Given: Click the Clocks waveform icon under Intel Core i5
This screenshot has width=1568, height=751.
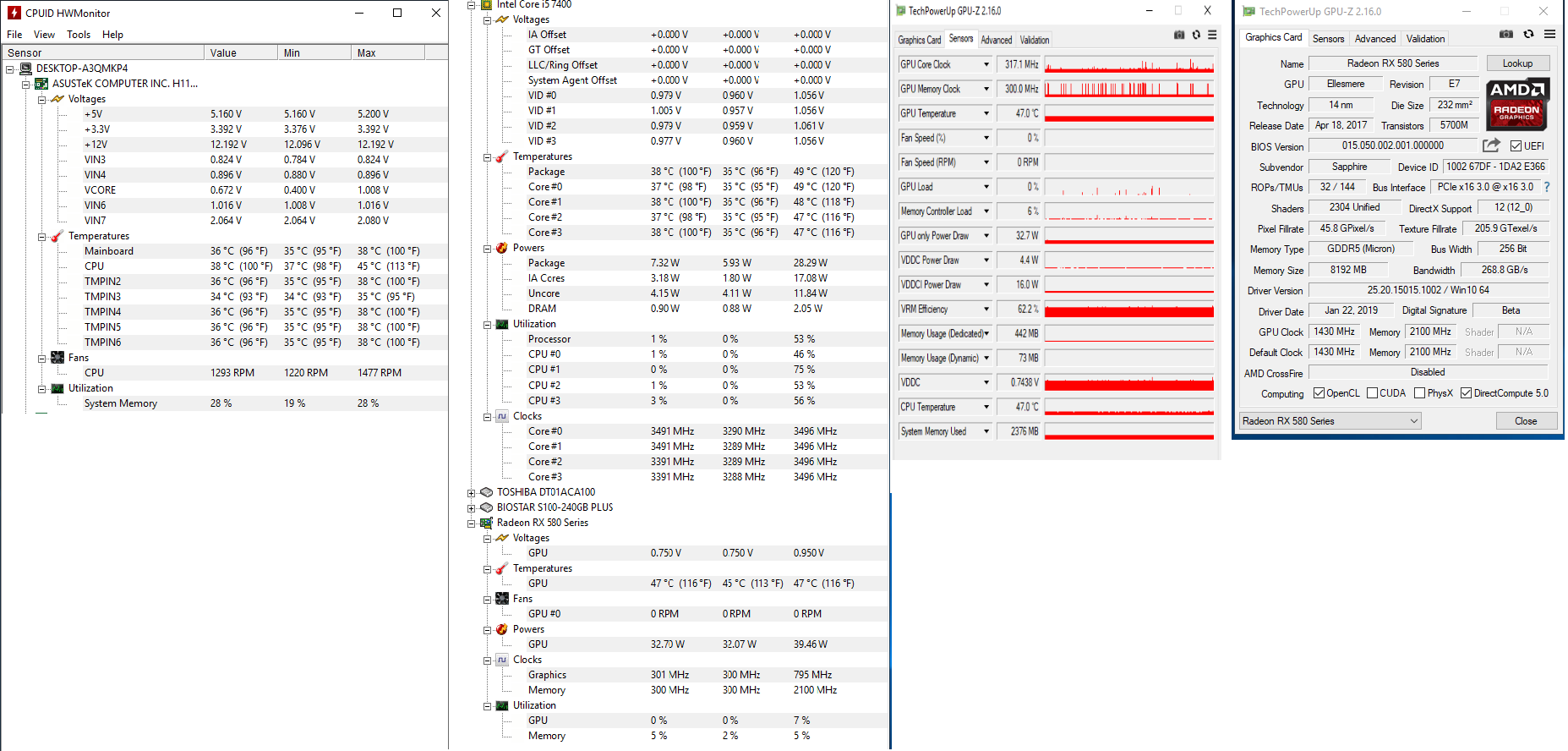Looking at the screenshot, I should point(502,416).
